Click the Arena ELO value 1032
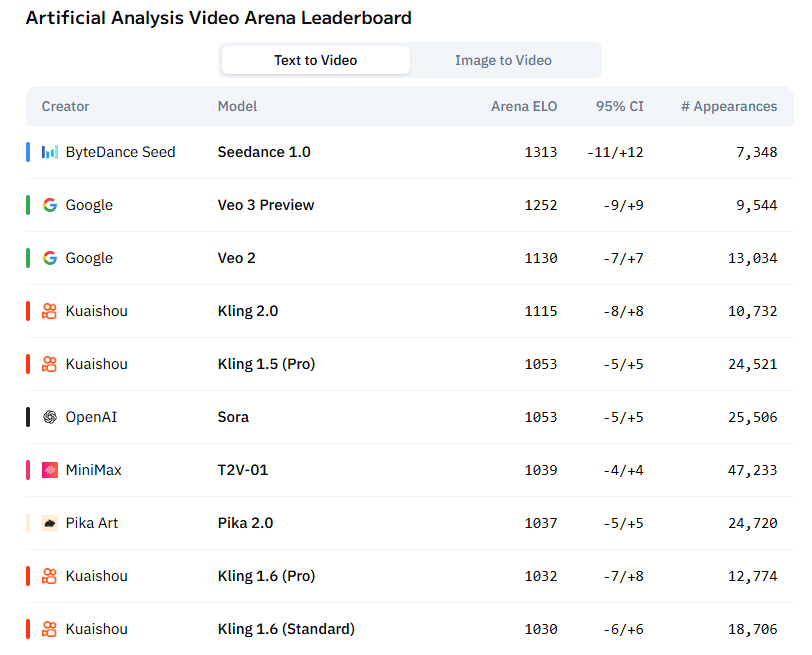This screenshot has width=812, height=655. pos(541,576)
